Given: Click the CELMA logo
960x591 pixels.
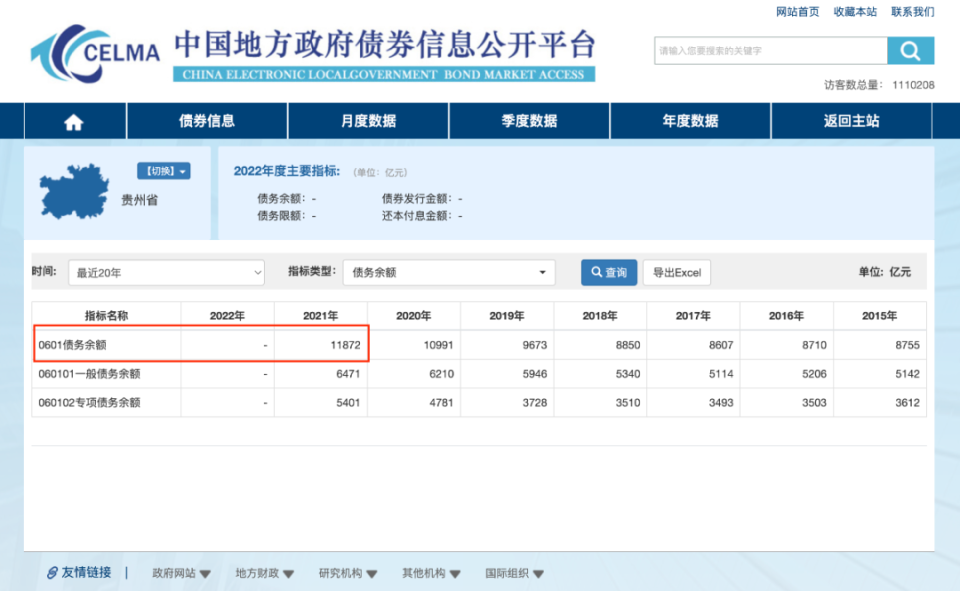Looking at the screenshot, I should coord(96,52).
